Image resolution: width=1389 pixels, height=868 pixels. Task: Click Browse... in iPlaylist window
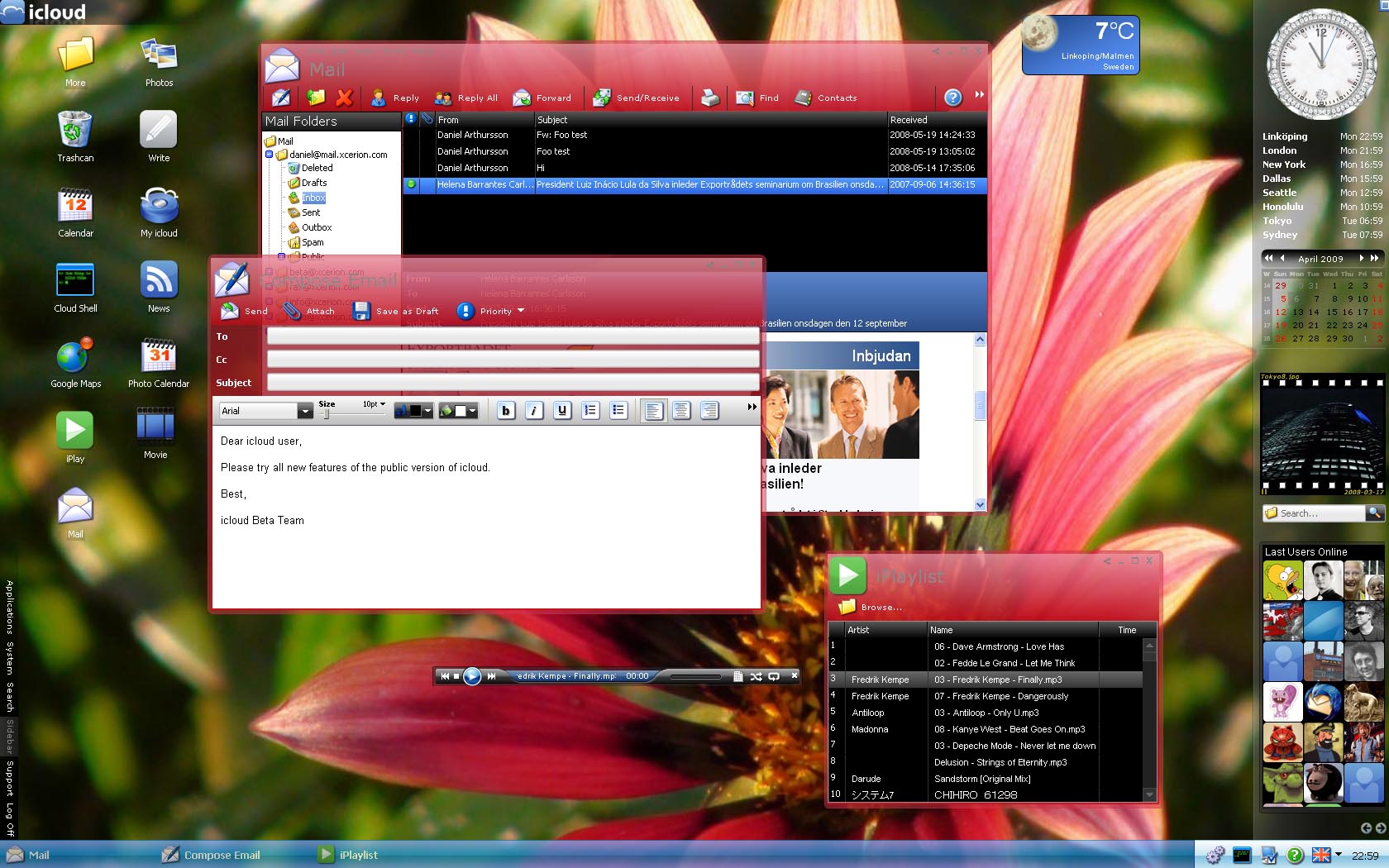[871, 607]
